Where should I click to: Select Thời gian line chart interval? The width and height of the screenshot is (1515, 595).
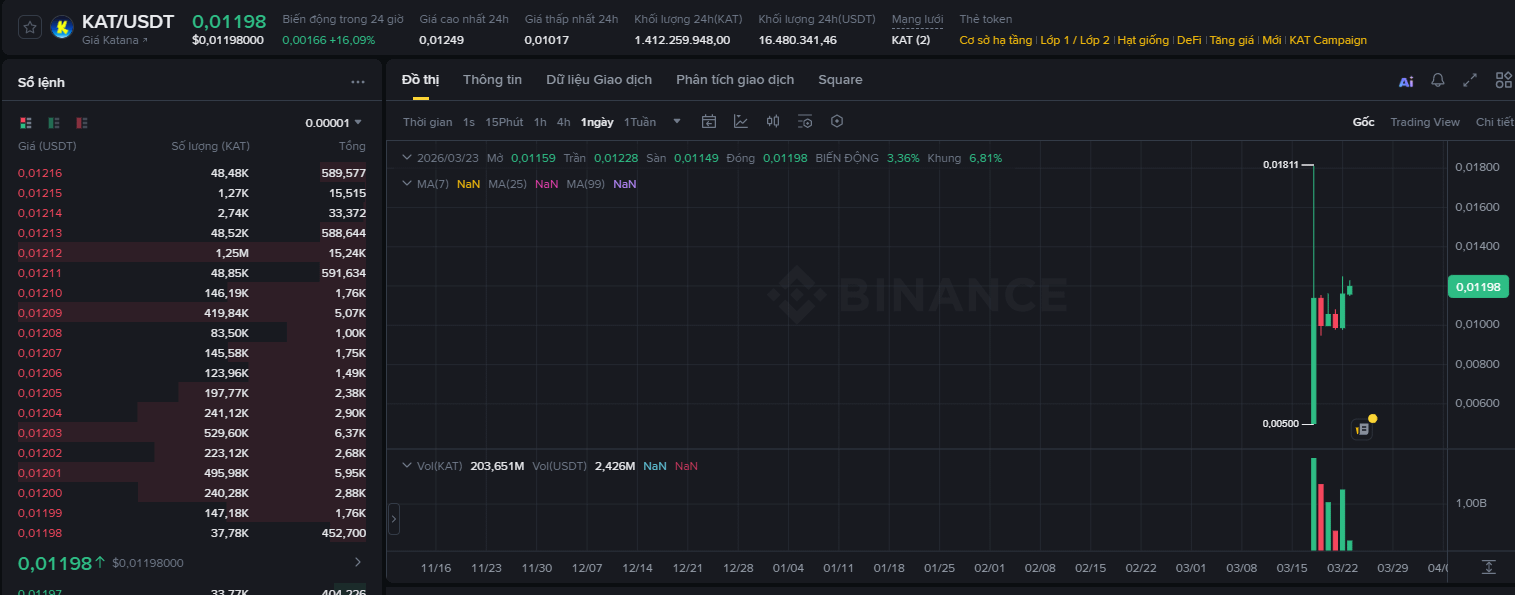[x=428, y=122]
